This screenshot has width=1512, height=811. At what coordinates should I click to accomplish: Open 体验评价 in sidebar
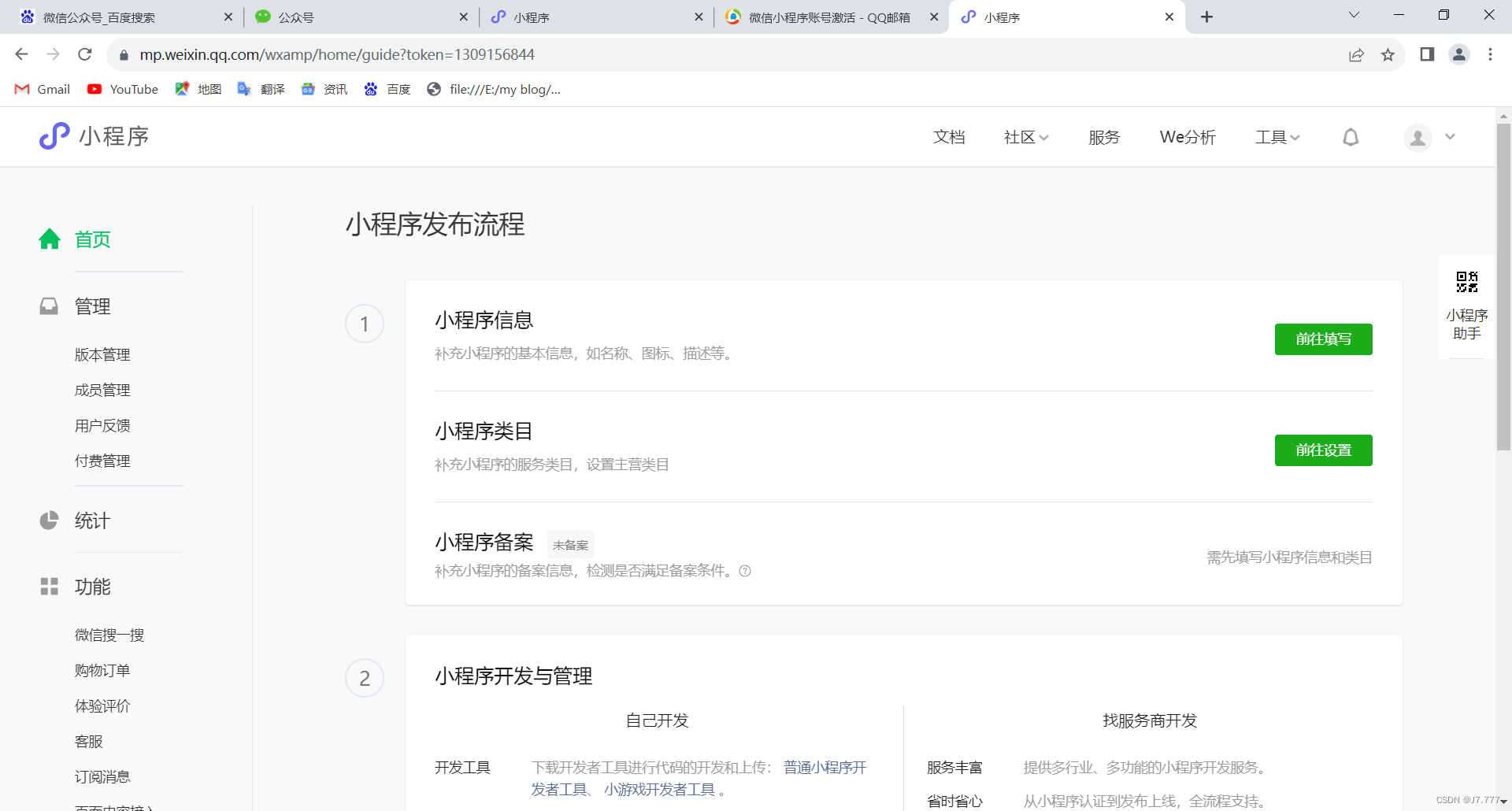(x=102, y=706)
